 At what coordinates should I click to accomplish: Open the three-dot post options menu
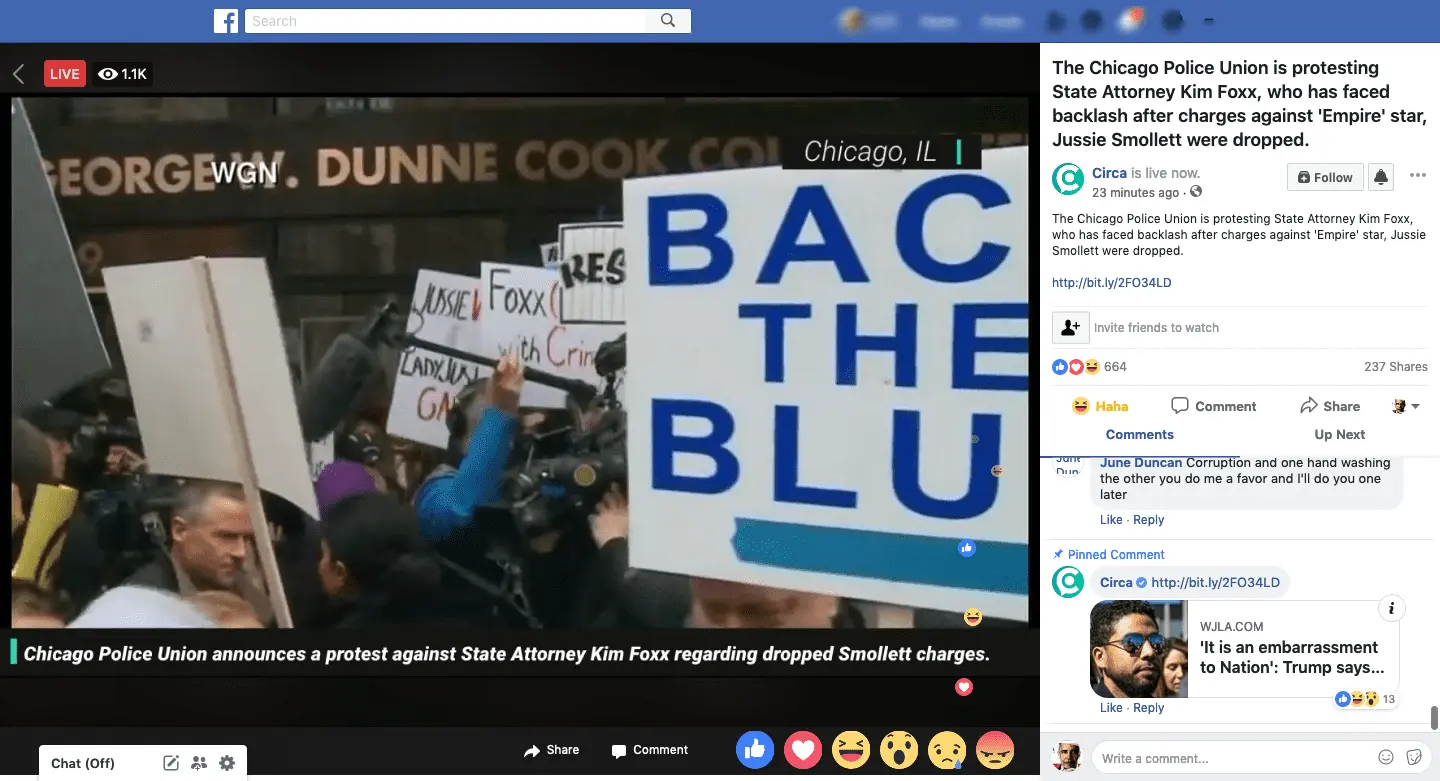point(1417,176)
